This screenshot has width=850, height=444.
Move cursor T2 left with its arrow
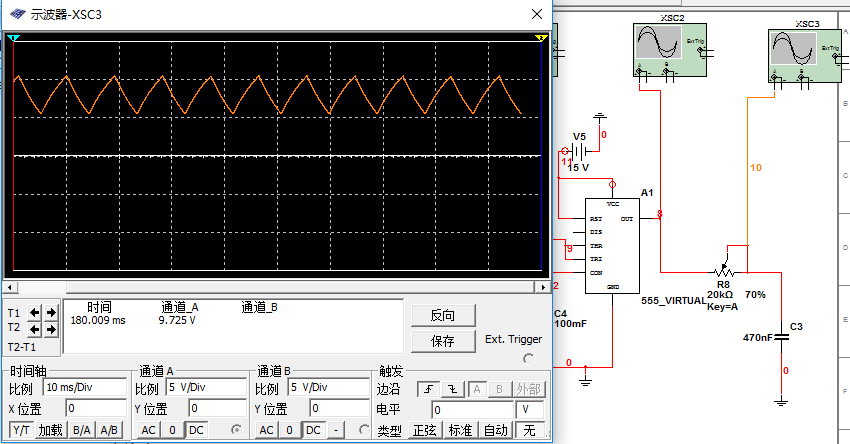pos(35,329)
